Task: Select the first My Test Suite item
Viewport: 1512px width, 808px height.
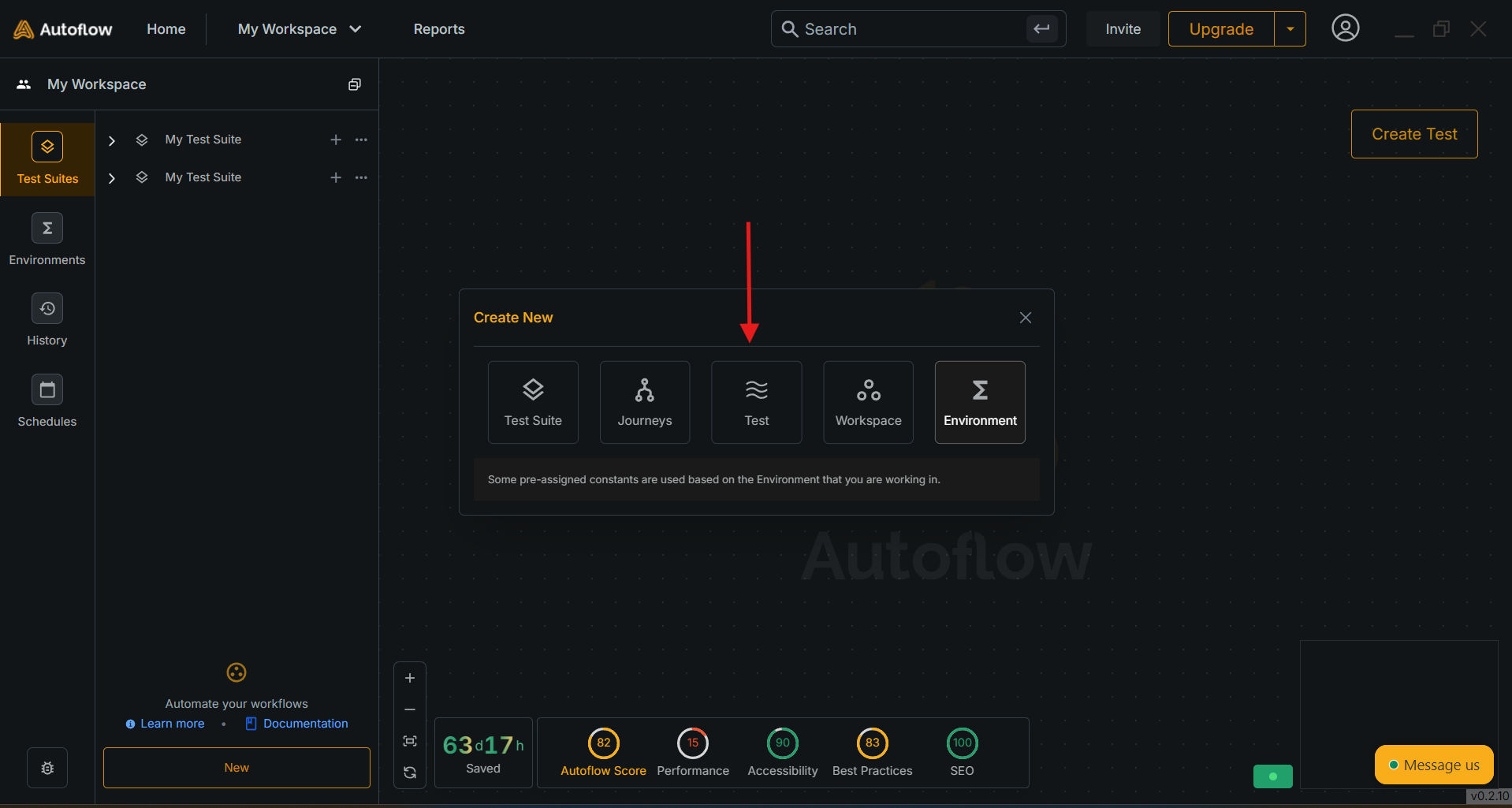Action: click(203, 140)
